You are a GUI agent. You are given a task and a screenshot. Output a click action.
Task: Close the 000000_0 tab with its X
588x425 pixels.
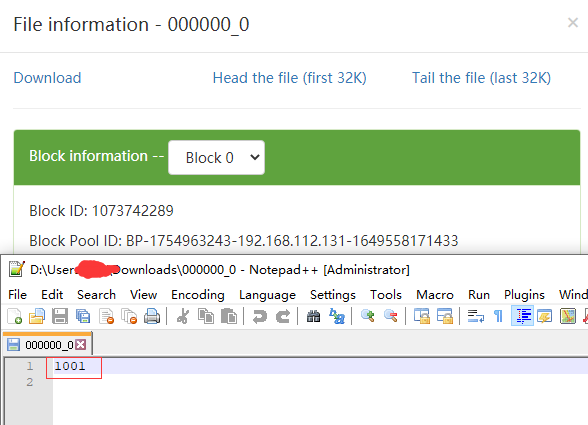[81, 344]
